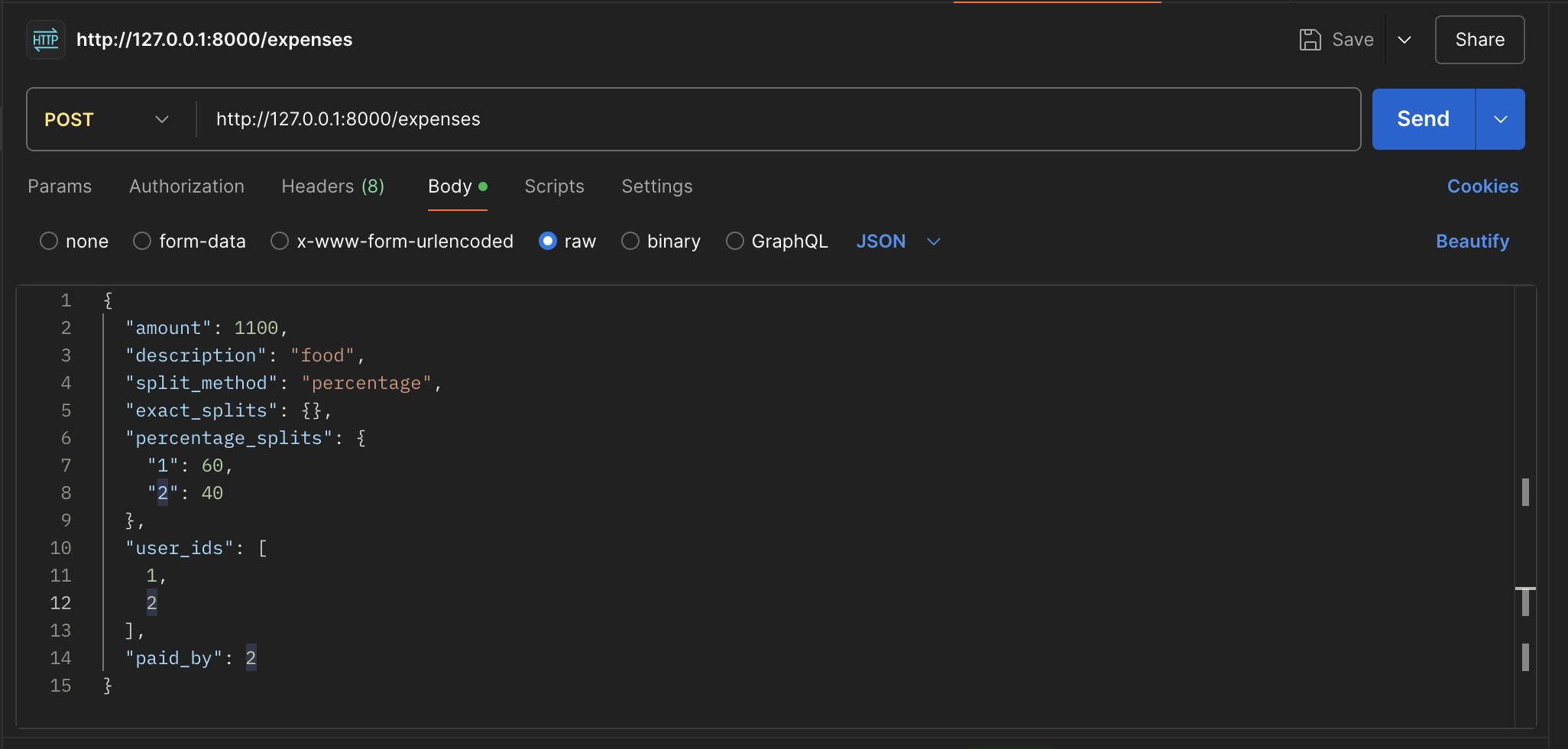This screenshot has height=749, width=1568.
Task: Click the Share button
Action: tap(1479, 40)
